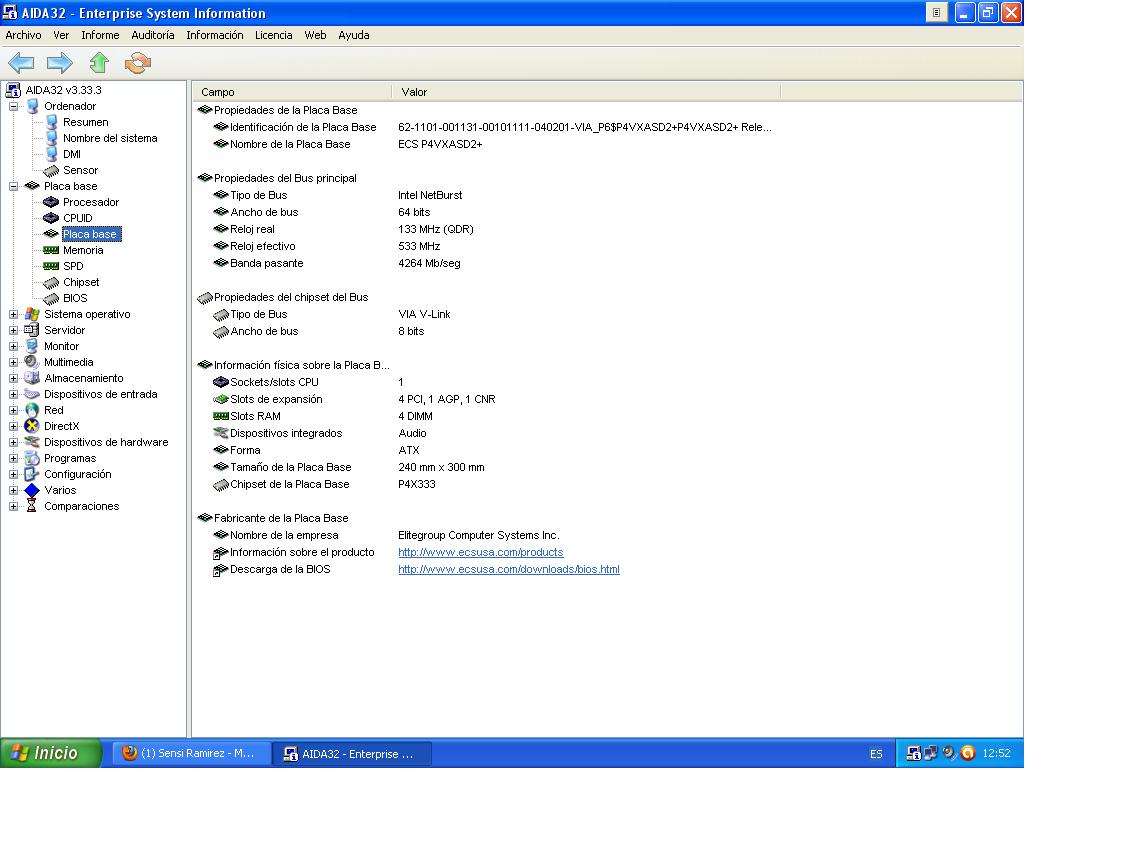Select AIDA32 v3.33.3 root item

pyautogui.click(x=63, y=90)
